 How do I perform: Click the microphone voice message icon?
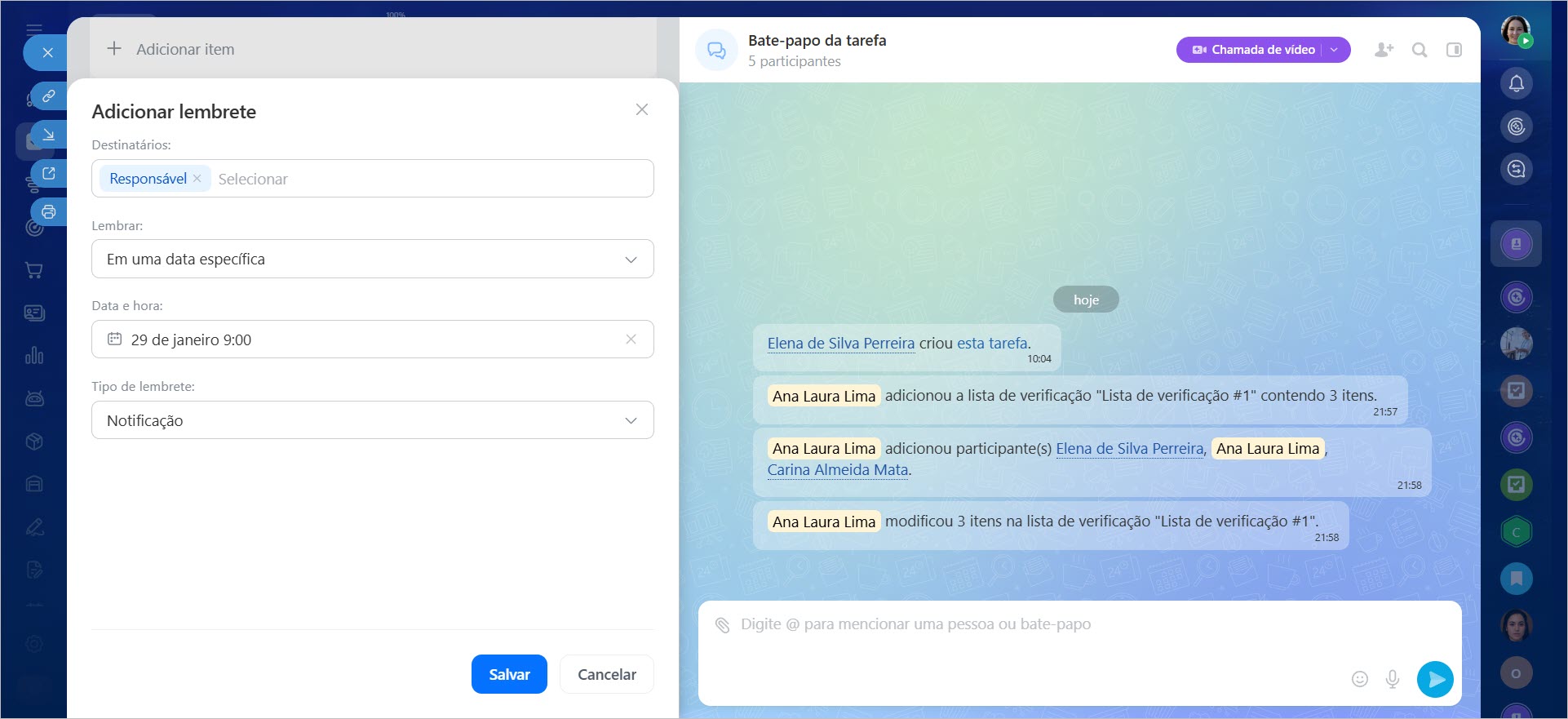(x=1393, y=679)
